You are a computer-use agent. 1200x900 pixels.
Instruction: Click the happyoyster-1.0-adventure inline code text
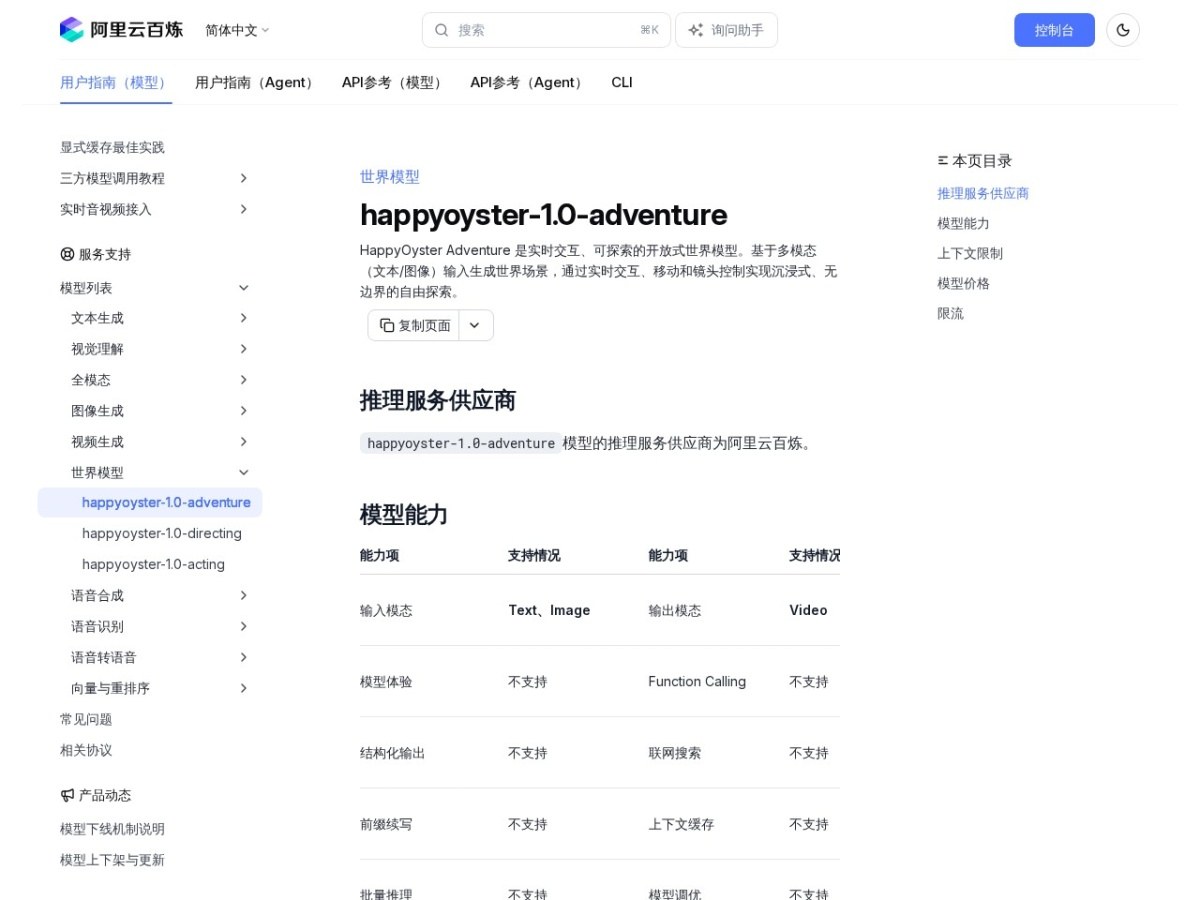point(460,443)
